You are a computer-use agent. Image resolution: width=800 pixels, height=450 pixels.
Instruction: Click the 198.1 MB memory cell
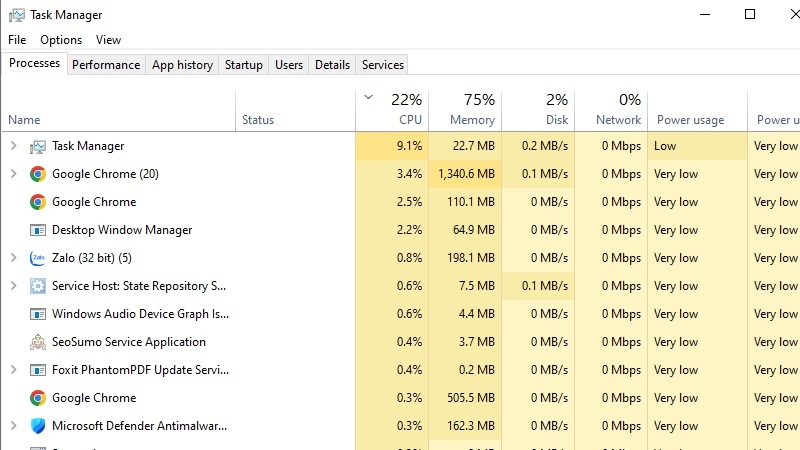tap(465, 258)
